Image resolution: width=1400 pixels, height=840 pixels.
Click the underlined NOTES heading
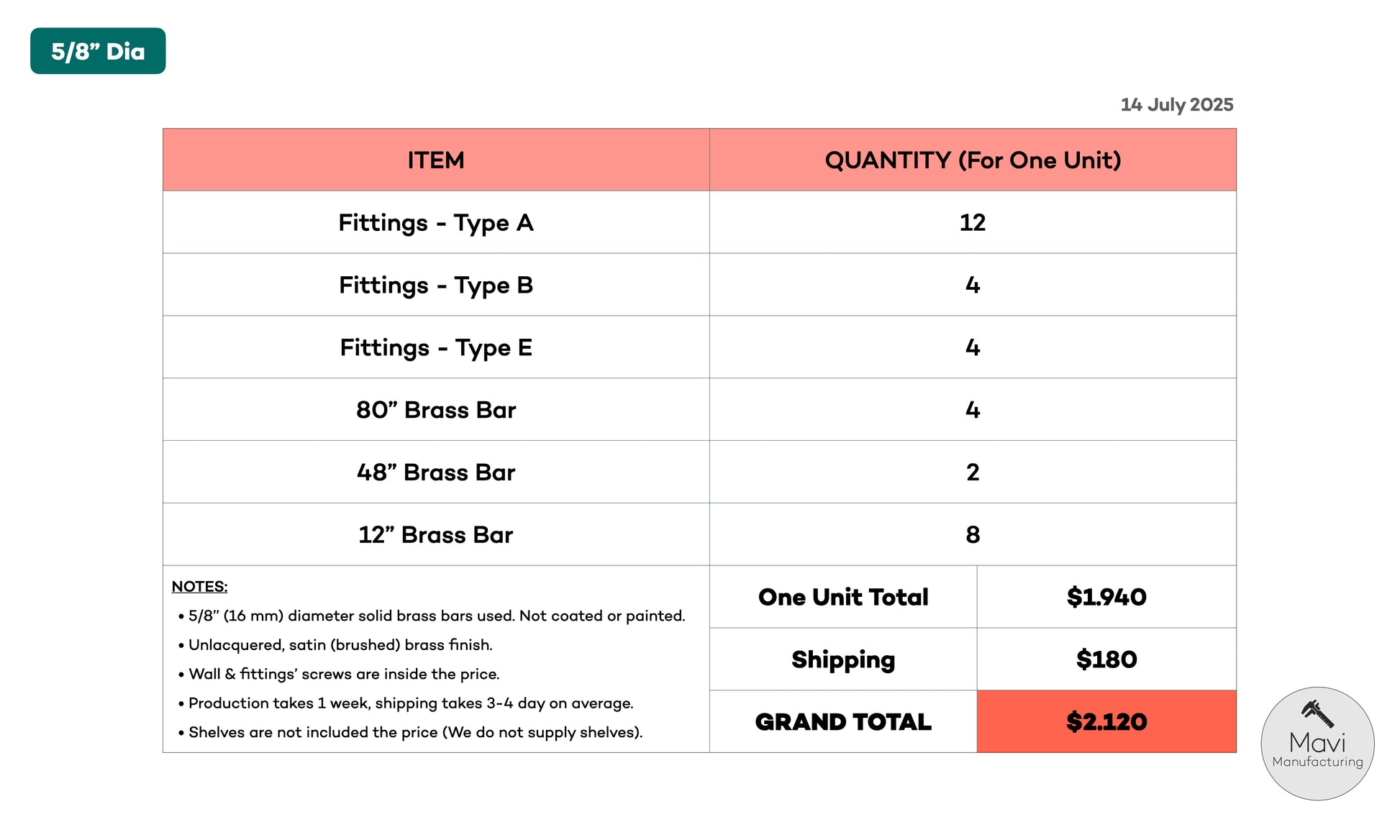pos(199,587)
